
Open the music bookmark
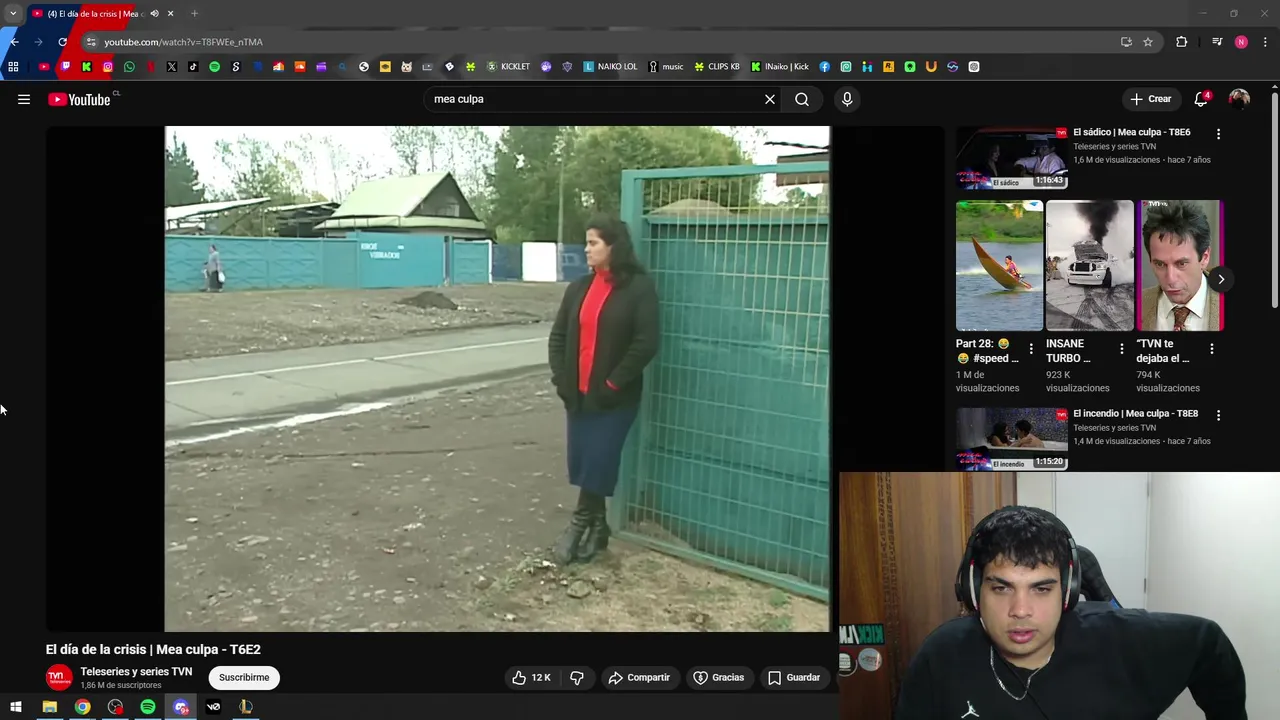[x=666, y=67]
